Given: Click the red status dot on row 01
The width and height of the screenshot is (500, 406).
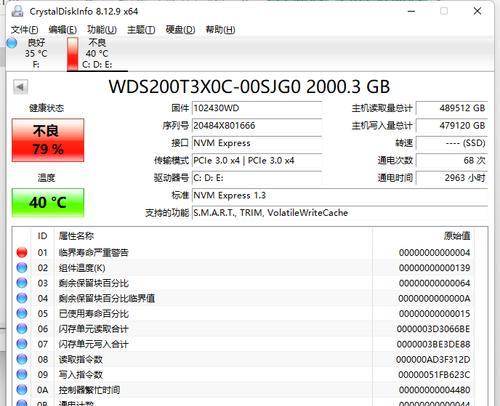Looking at the screenshot, I should [x=22, y=252].
